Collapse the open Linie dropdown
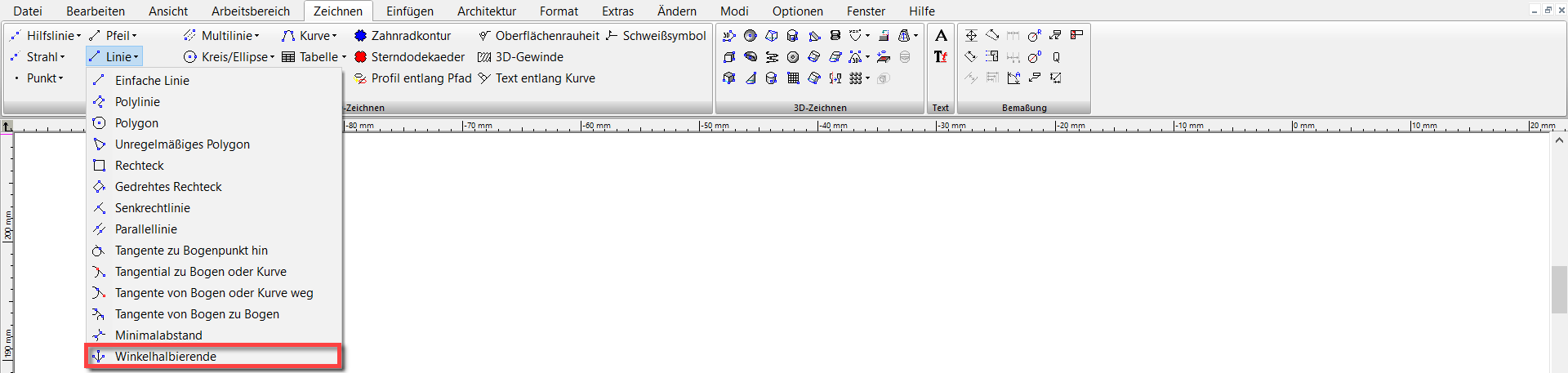 [x=114, y=57]
